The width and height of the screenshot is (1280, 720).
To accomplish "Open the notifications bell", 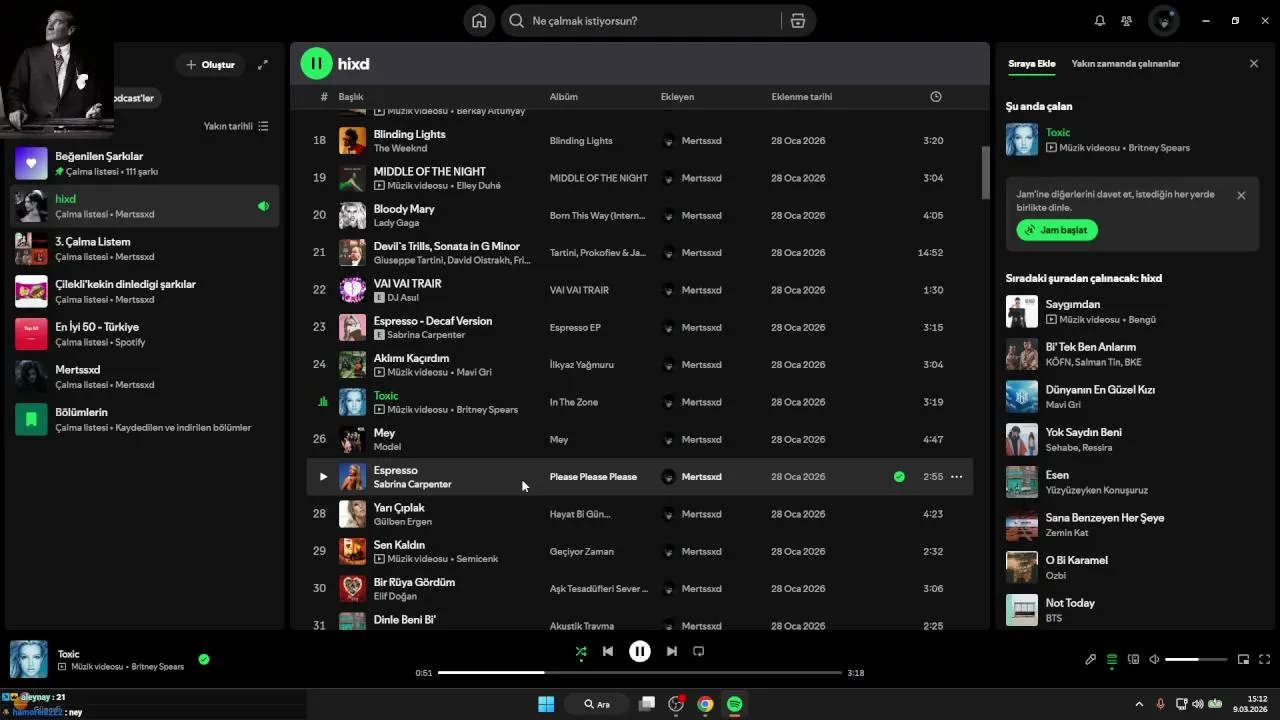I will click(1100, 21).
